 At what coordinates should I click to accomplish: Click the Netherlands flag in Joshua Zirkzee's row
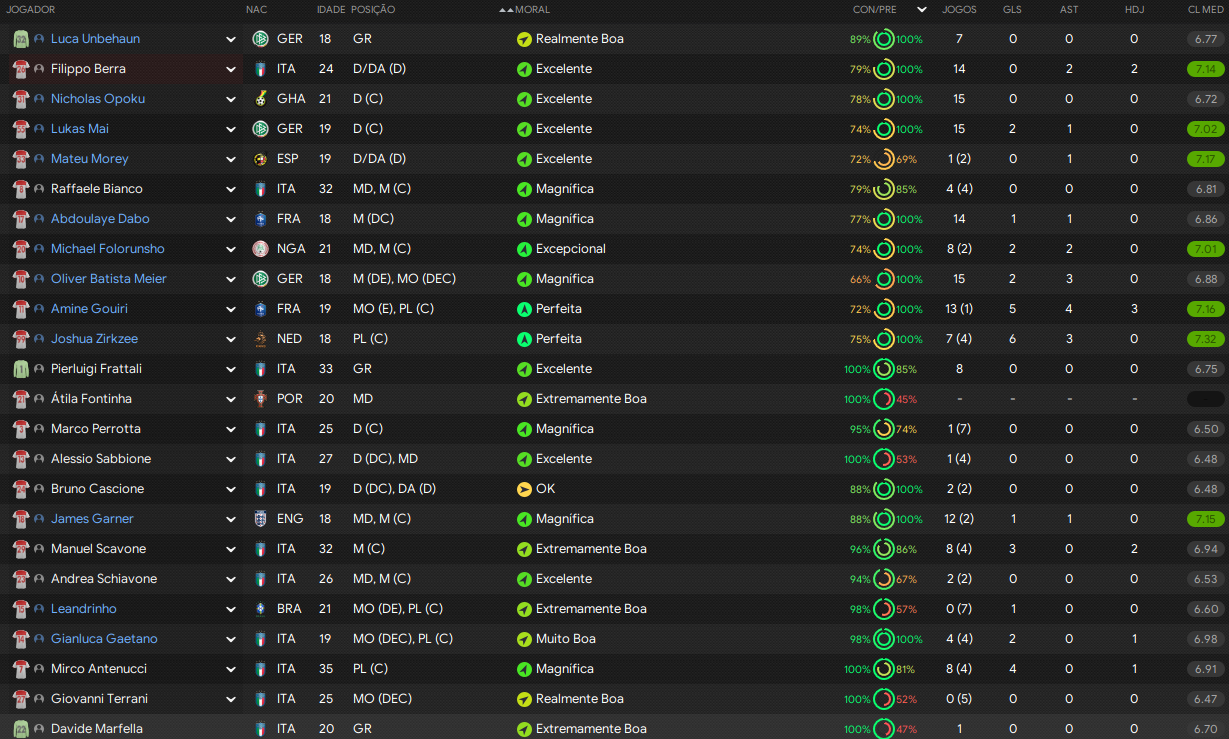tap(261, 339)
